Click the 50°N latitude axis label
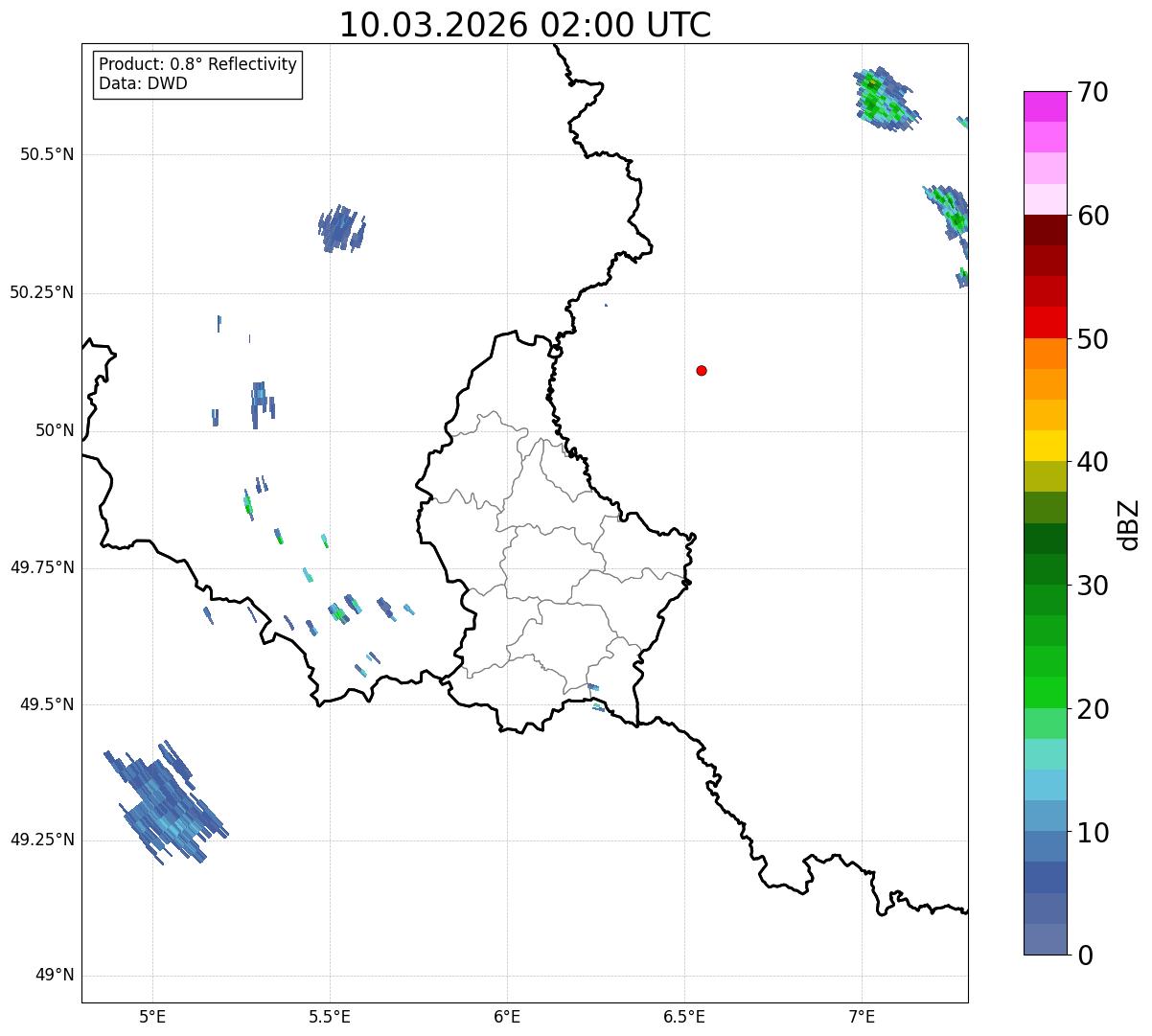Viewport: 1152px width, 1036px height. (x=54, y=431)
